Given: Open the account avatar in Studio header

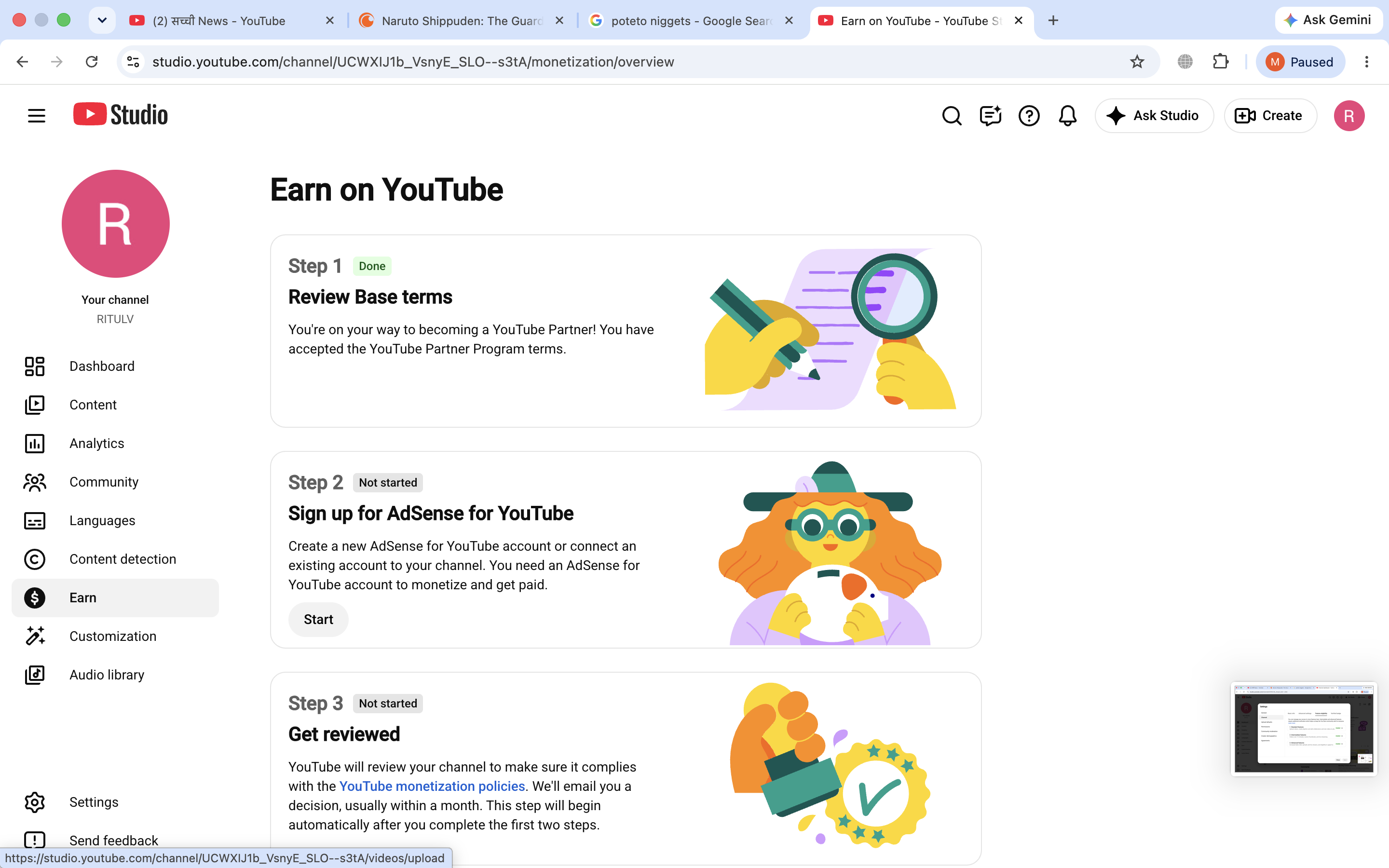Looking at the screenshot, I should pyautogui.click(x=1349, y=115).
